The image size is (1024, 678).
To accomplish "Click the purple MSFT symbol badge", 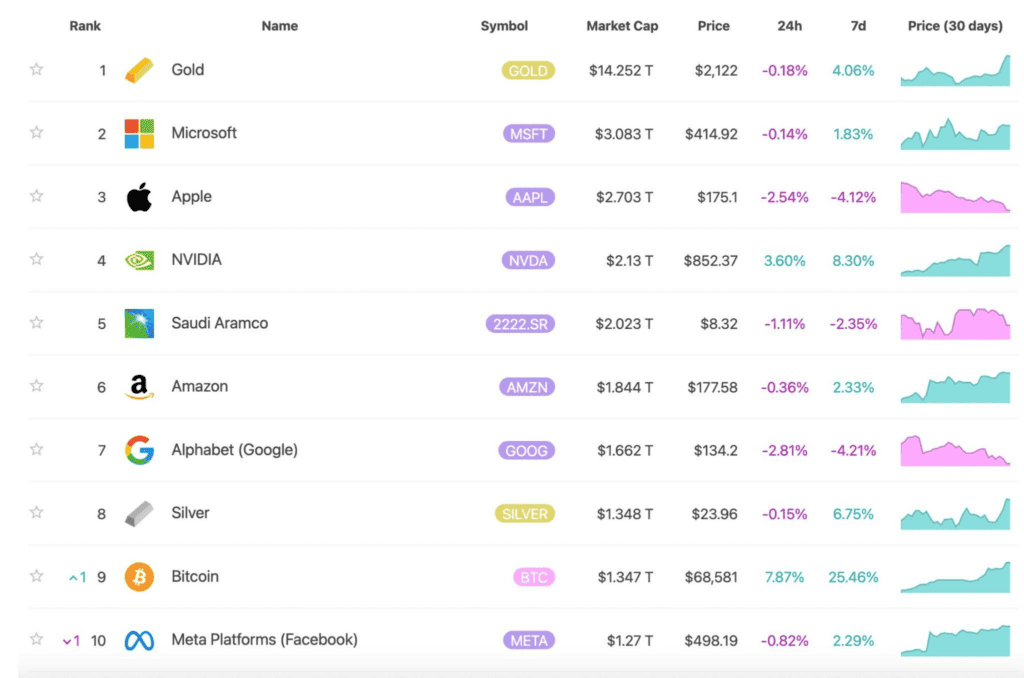I will tap(529, 134).
